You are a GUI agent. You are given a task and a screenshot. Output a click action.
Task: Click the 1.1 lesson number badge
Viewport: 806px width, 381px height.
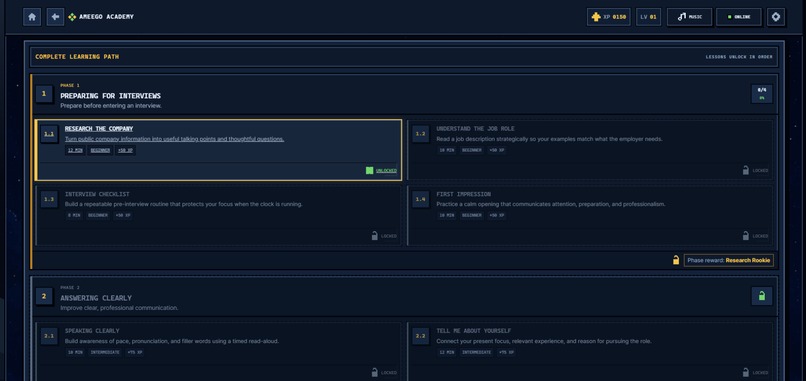click(49, 134)
